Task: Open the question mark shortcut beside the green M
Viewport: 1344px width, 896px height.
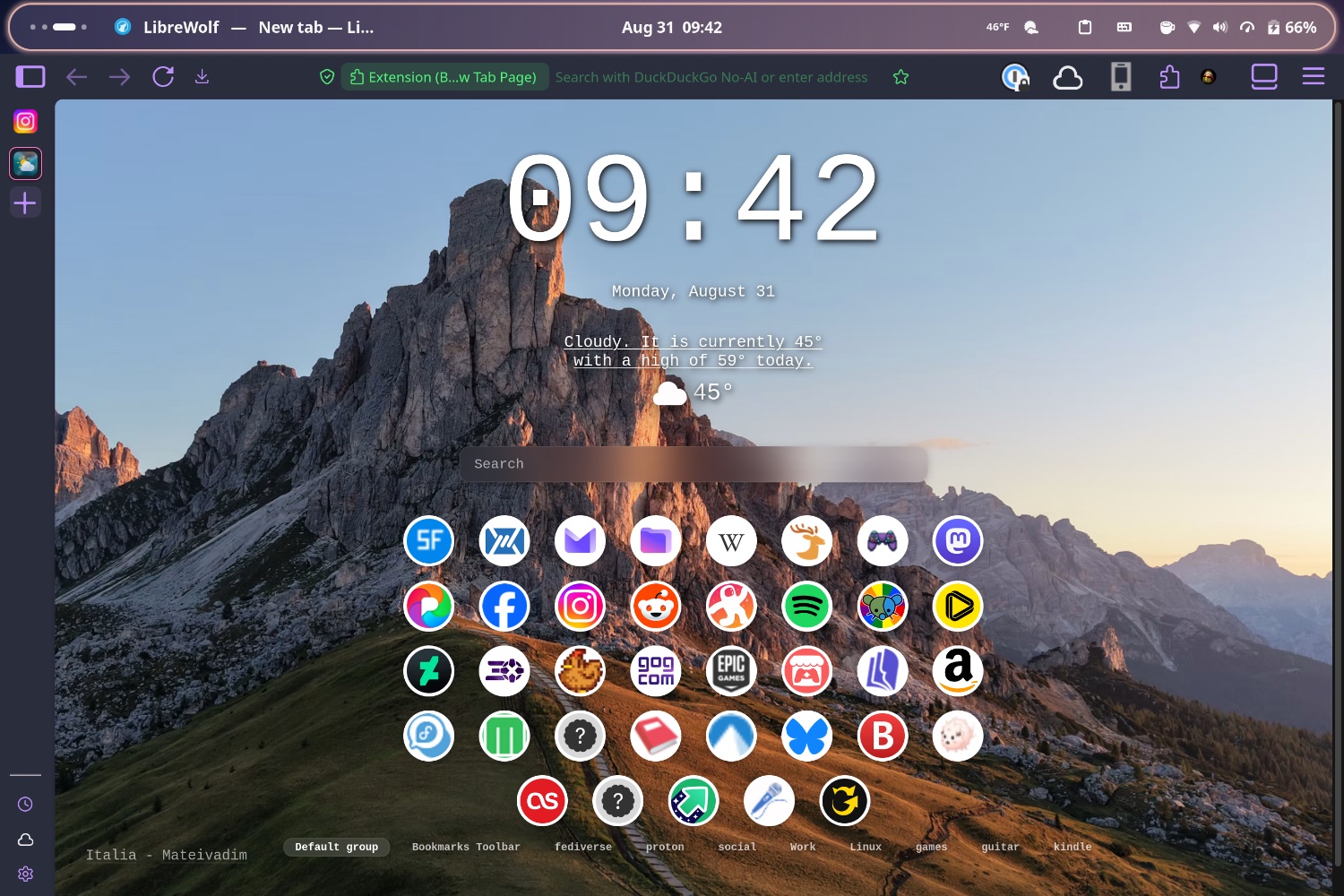Action: click(x=580, y=737)
